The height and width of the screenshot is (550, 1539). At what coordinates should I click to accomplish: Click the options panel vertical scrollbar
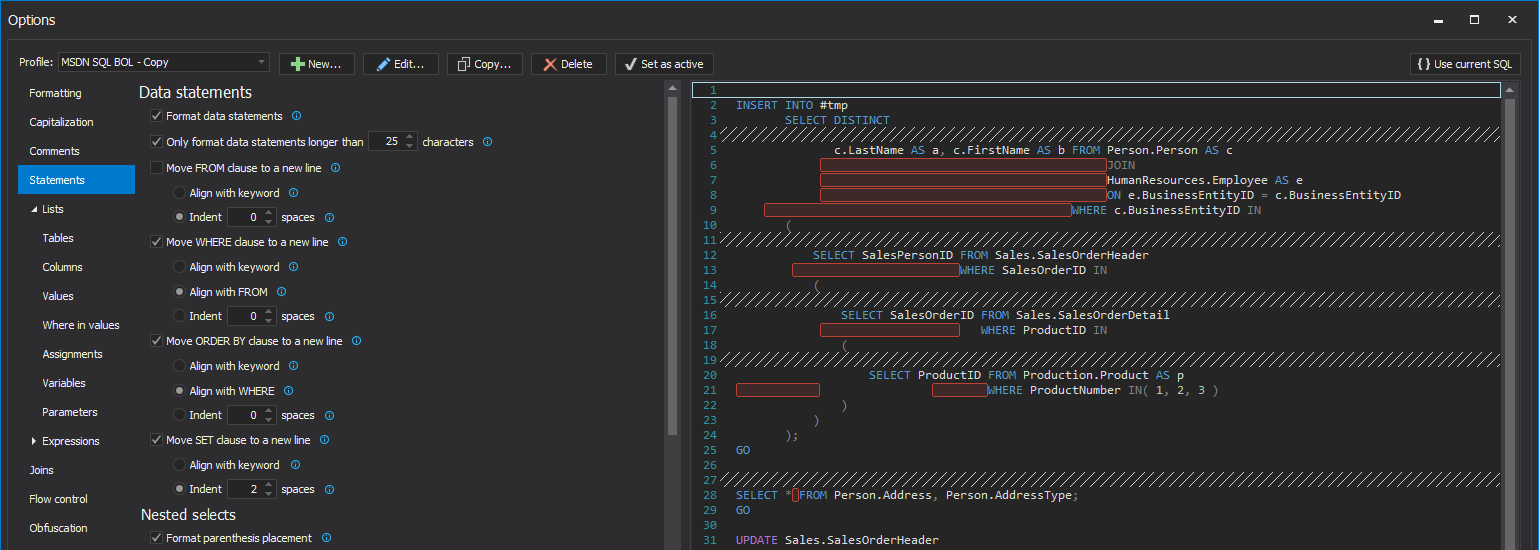point(672,265)
